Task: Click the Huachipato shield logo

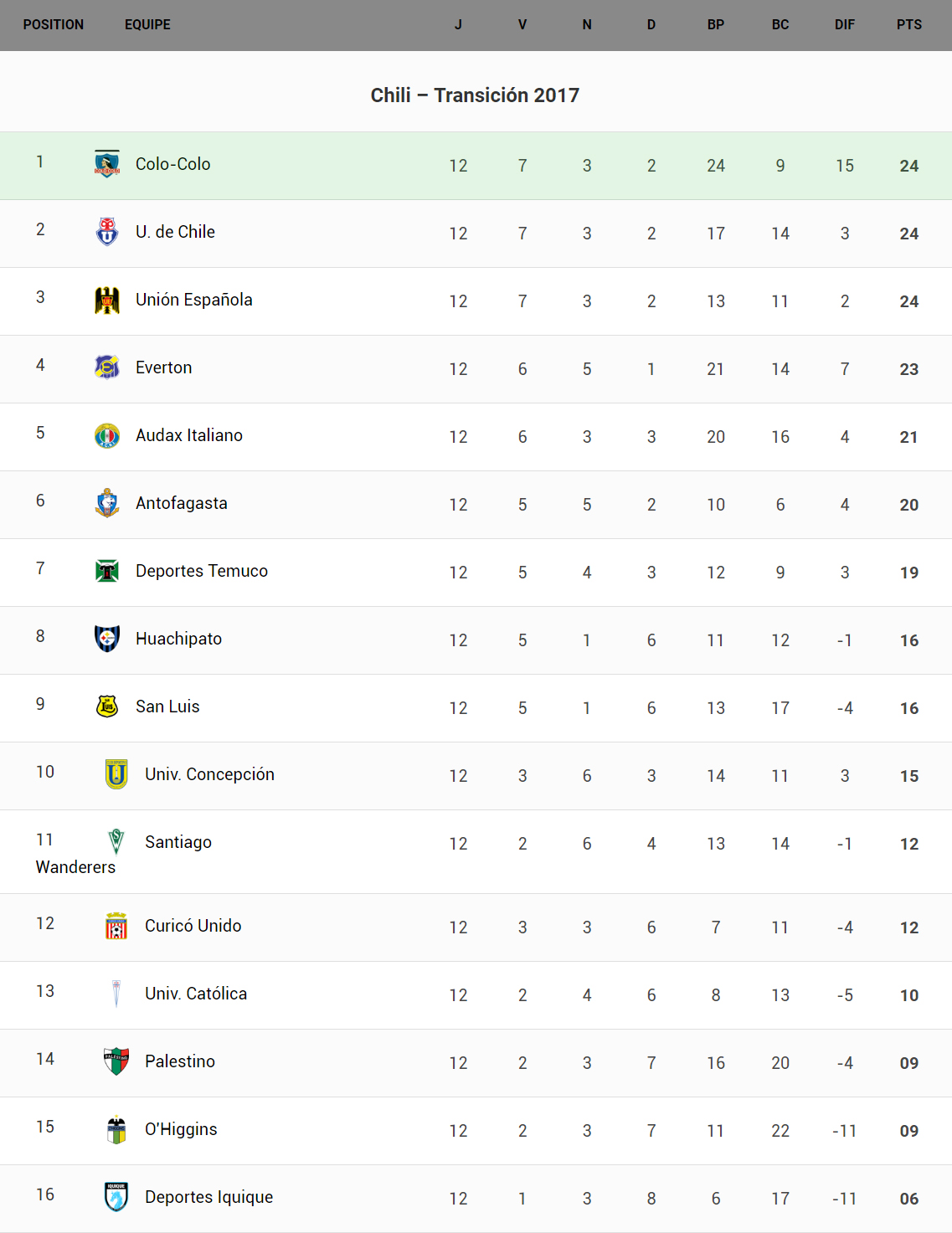Action: tap(107, 639)
